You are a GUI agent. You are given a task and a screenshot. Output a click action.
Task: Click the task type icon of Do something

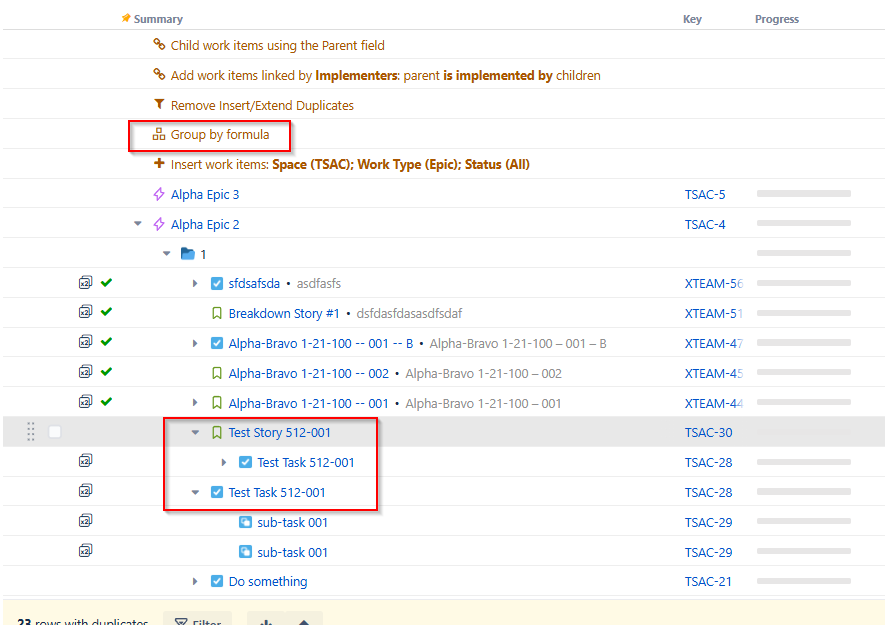coord(217,581)
